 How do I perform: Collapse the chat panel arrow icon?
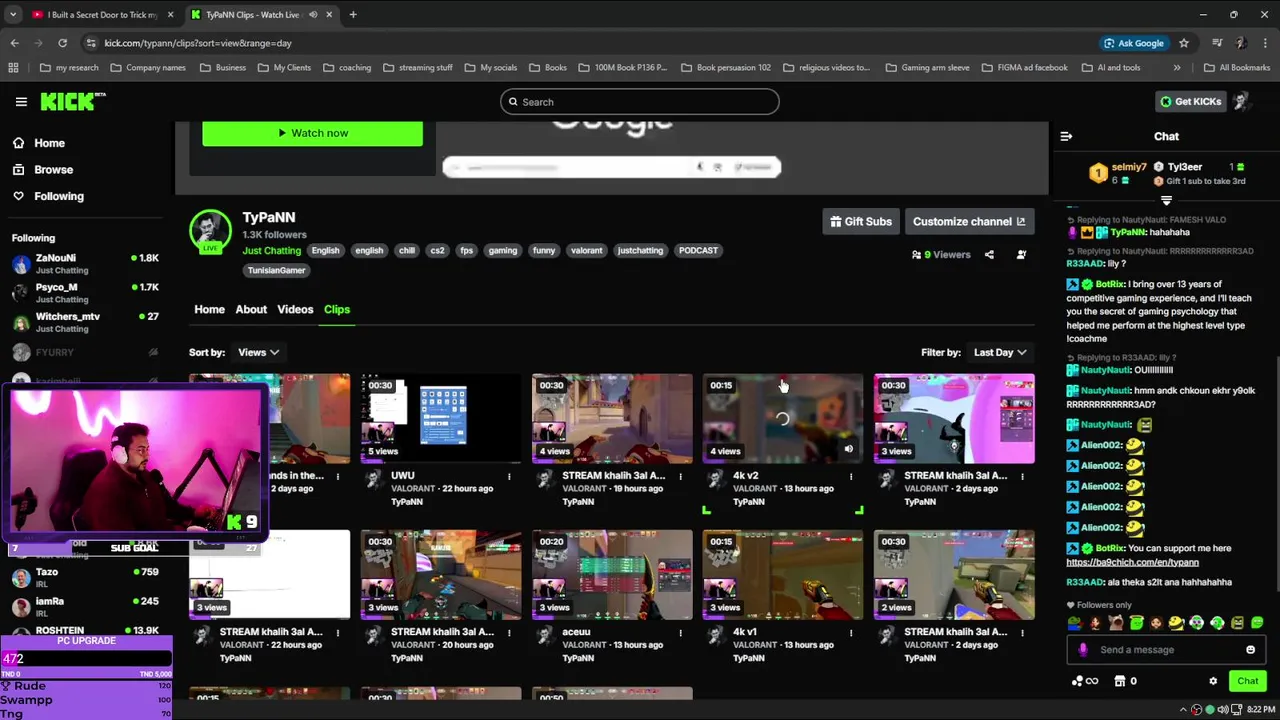(x=1066, y=136)
